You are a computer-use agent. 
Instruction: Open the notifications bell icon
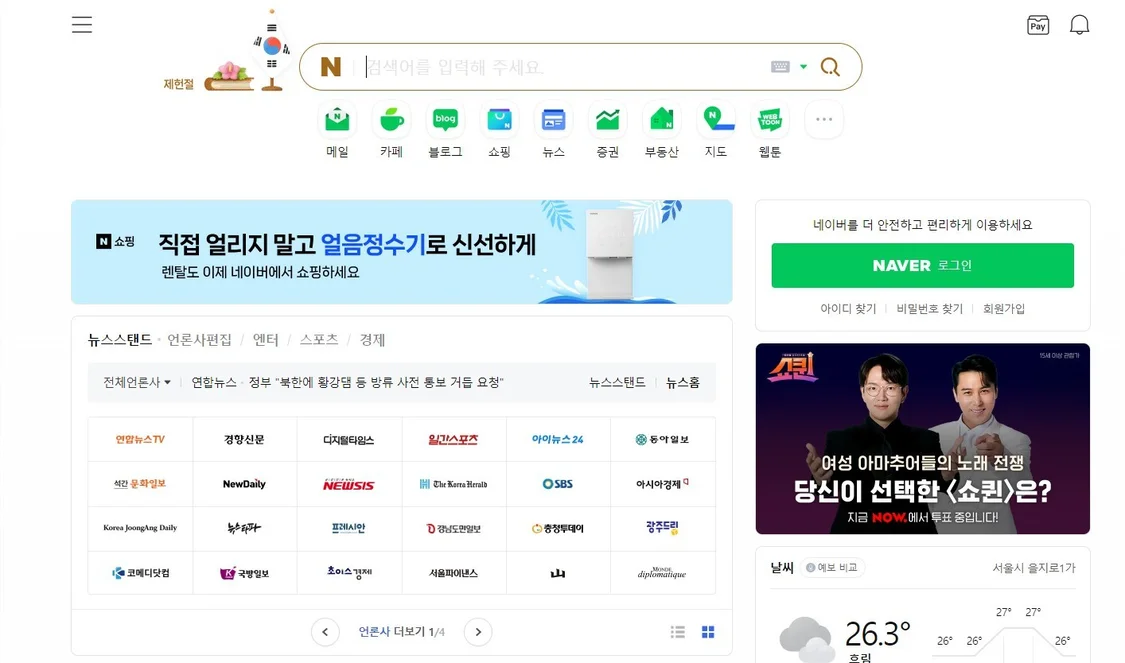tap(1079, 25)
